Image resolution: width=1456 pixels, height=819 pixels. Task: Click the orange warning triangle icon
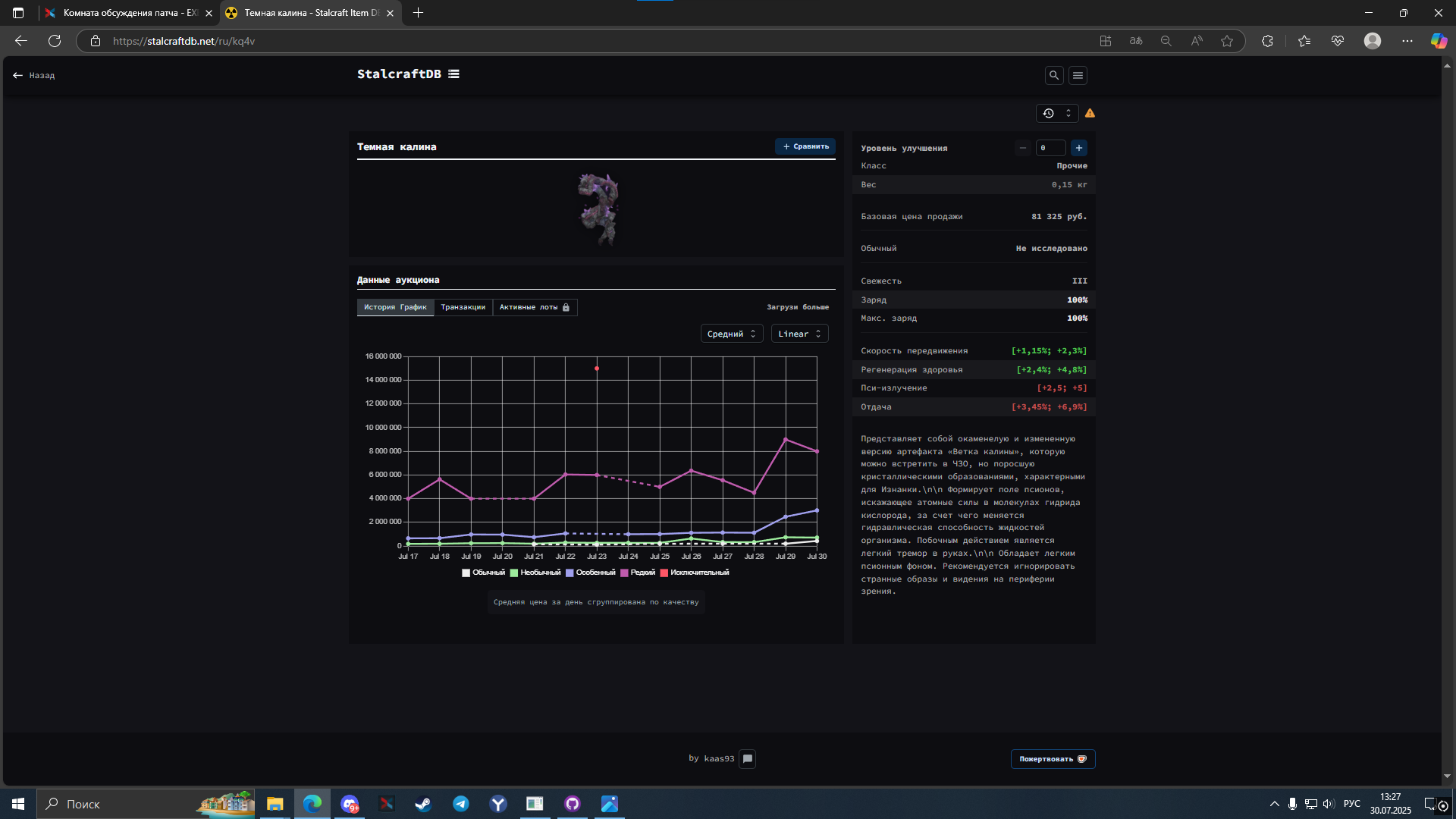[1090, 113]
